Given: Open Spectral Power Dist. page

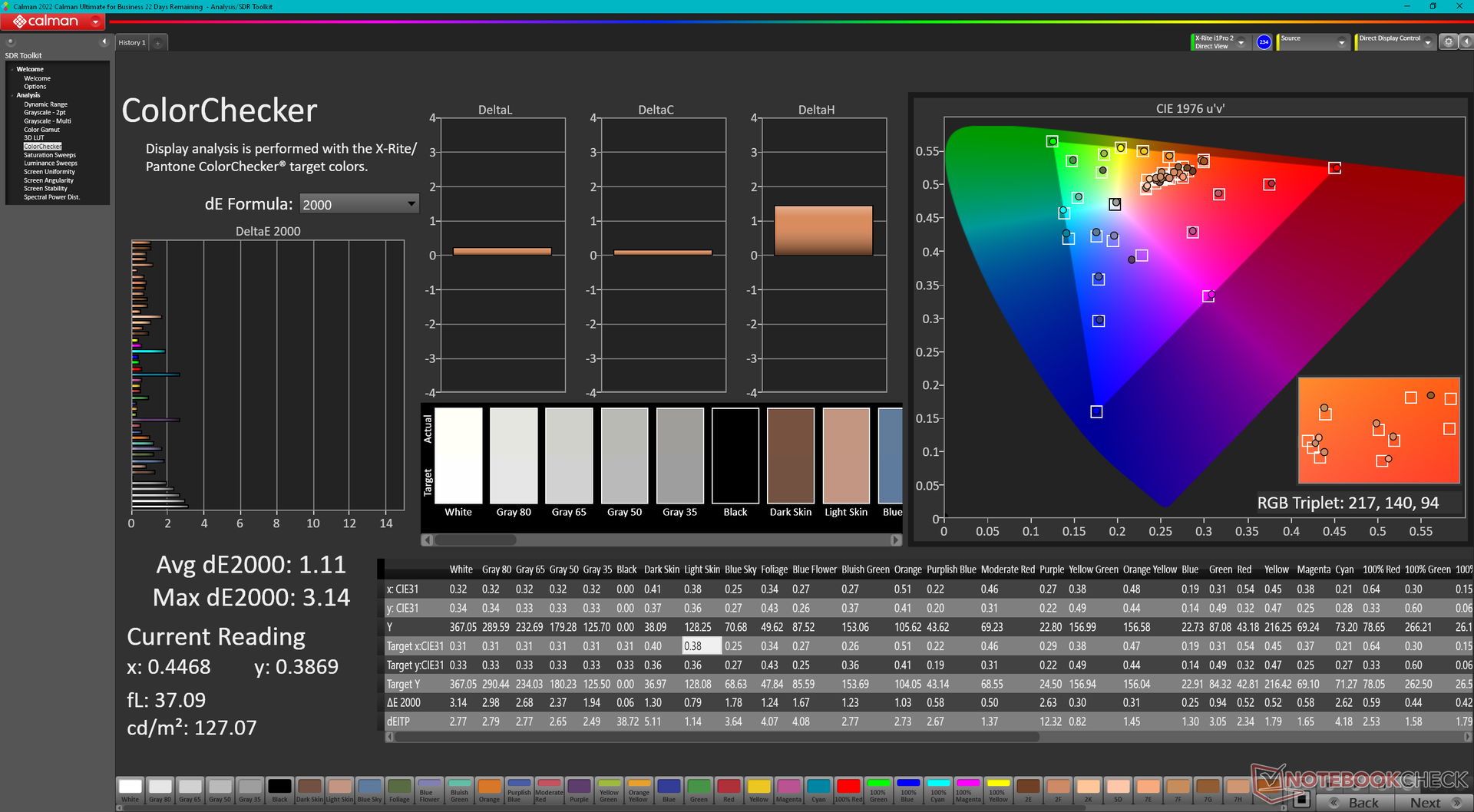Looking at the screenshot, I should pyautogui.click(x=51, y=197).
